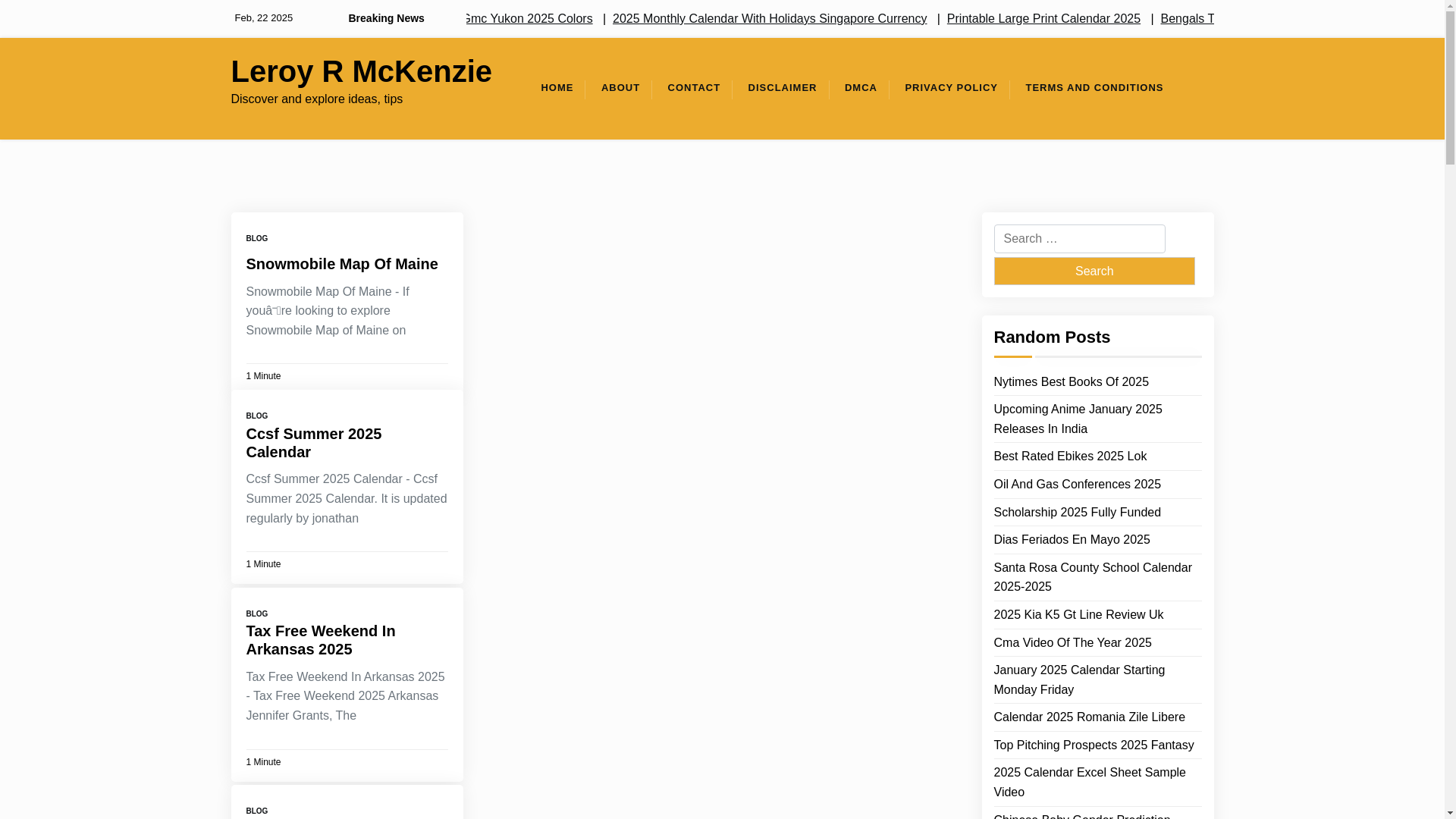Open ticker link 2025 Monthly Calendar With Holidays Singapore

pyautogui.click(x=770, y=18)
